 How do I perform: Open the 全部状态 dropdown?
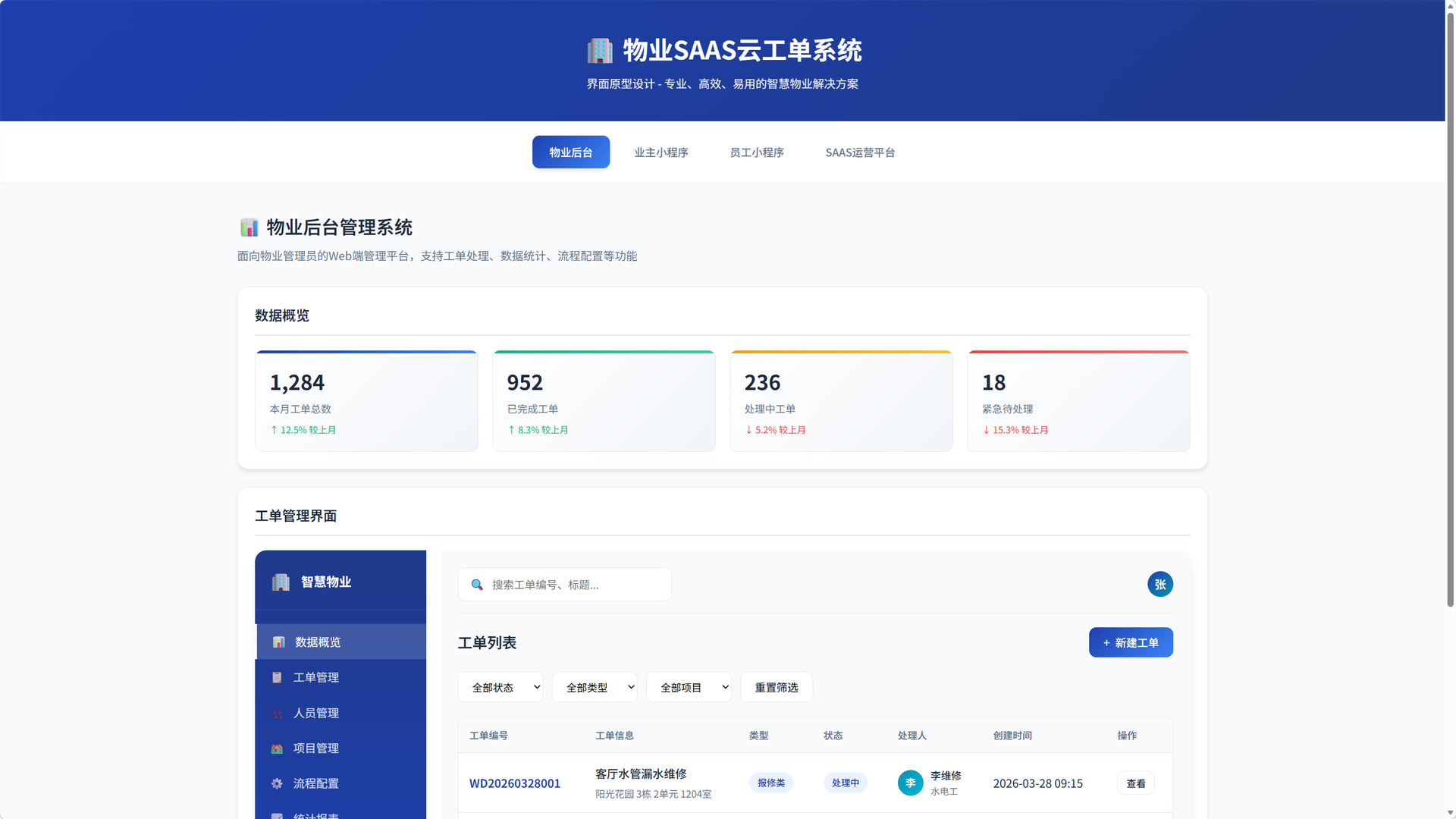[500, 687]
